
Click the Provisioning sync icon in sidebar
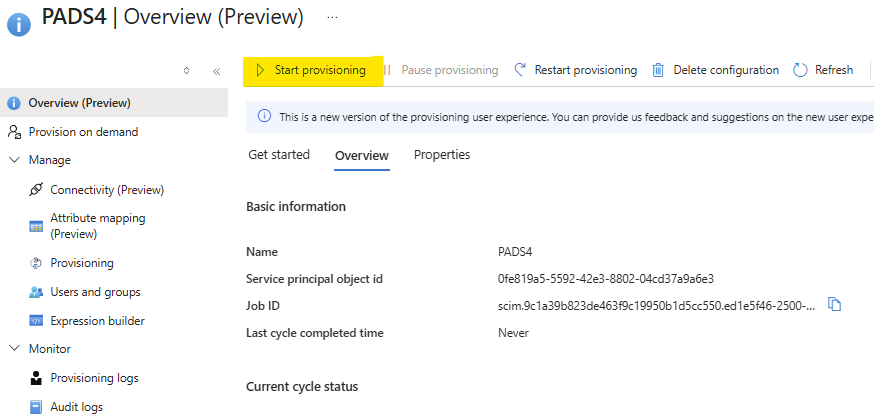(36, 263)
